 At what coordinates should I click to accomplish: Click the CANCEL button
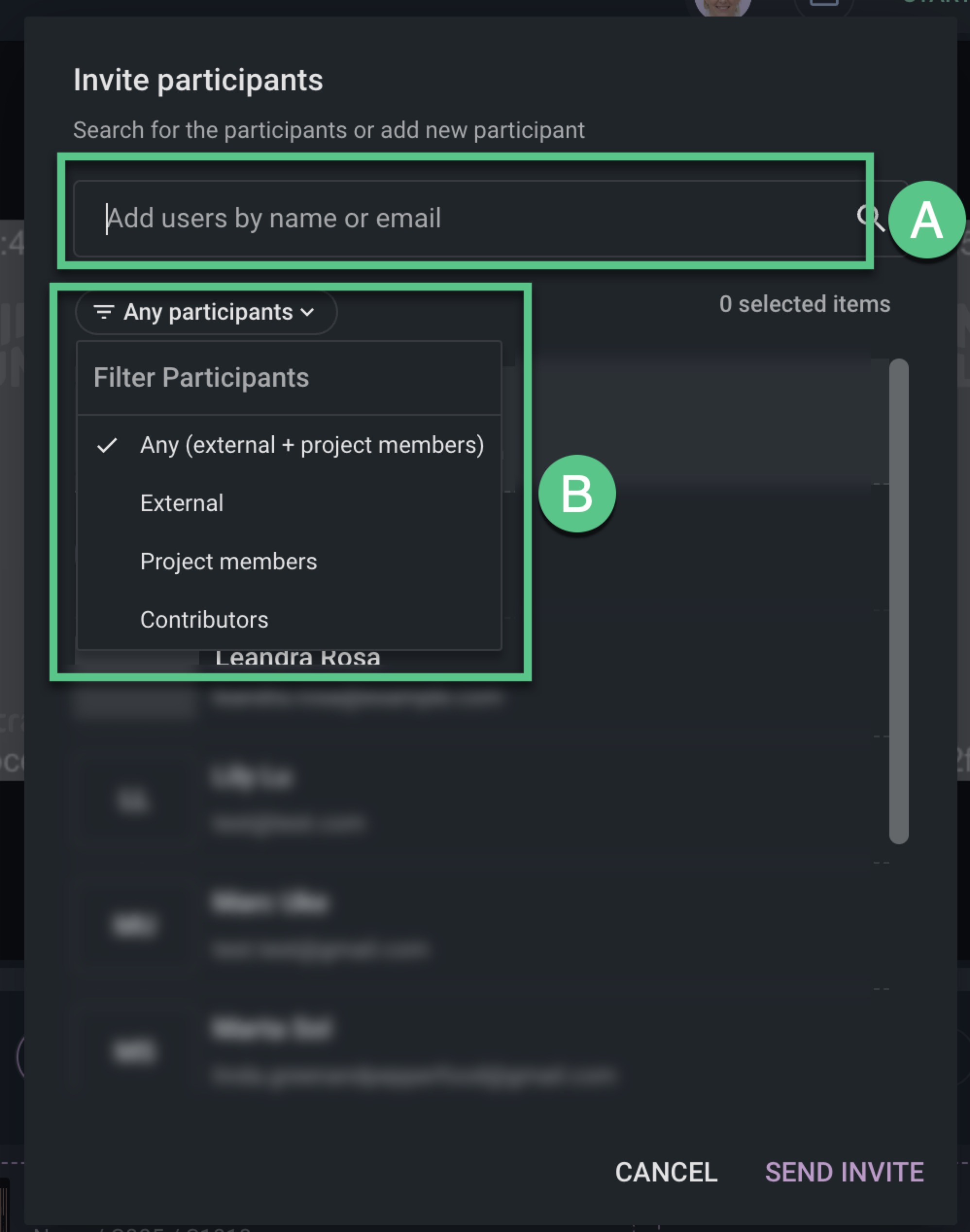coord(666,1172)
